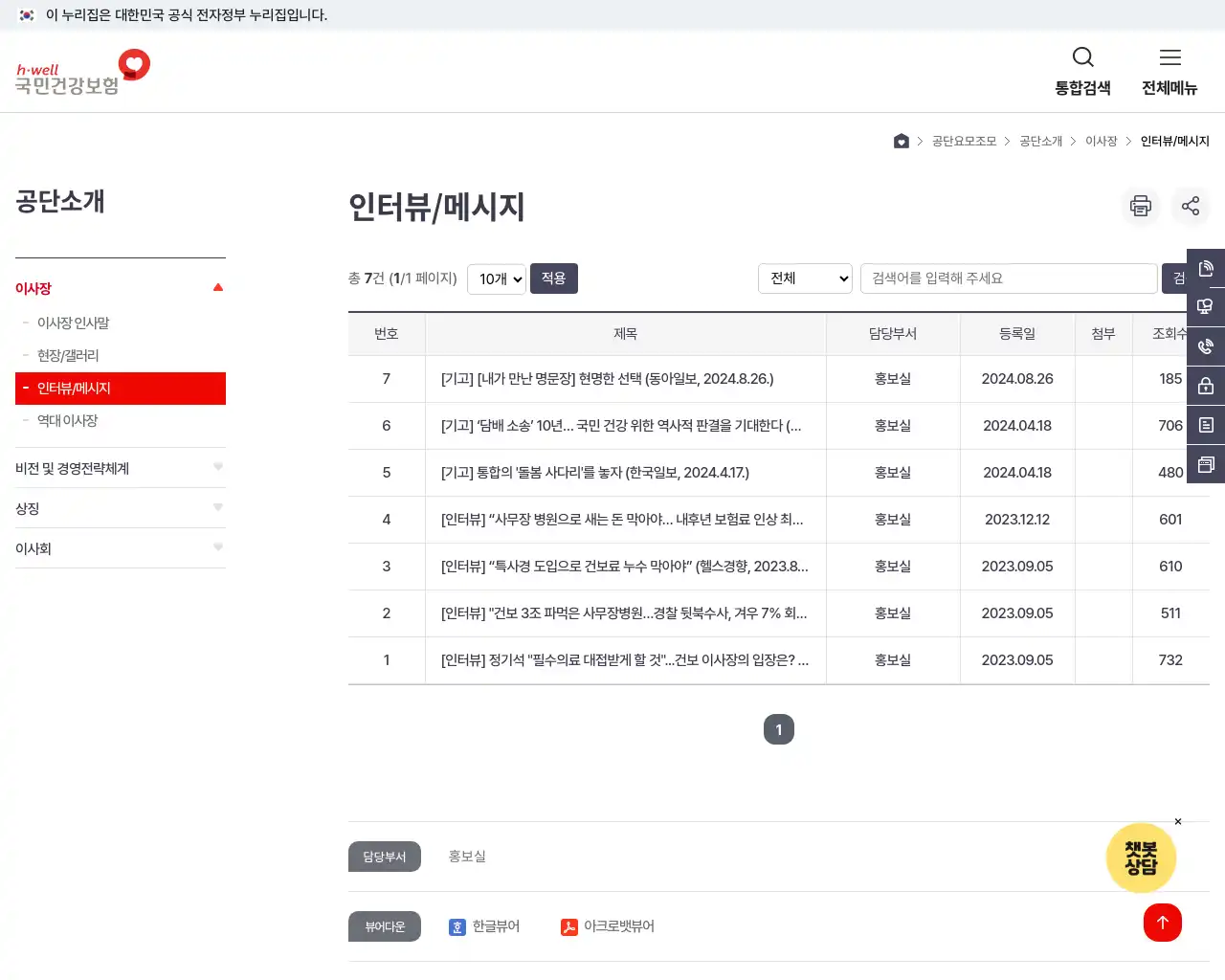Click 공단소개 breadcrumb link
Screen dimensions: 1225x980
point(1040,142)
